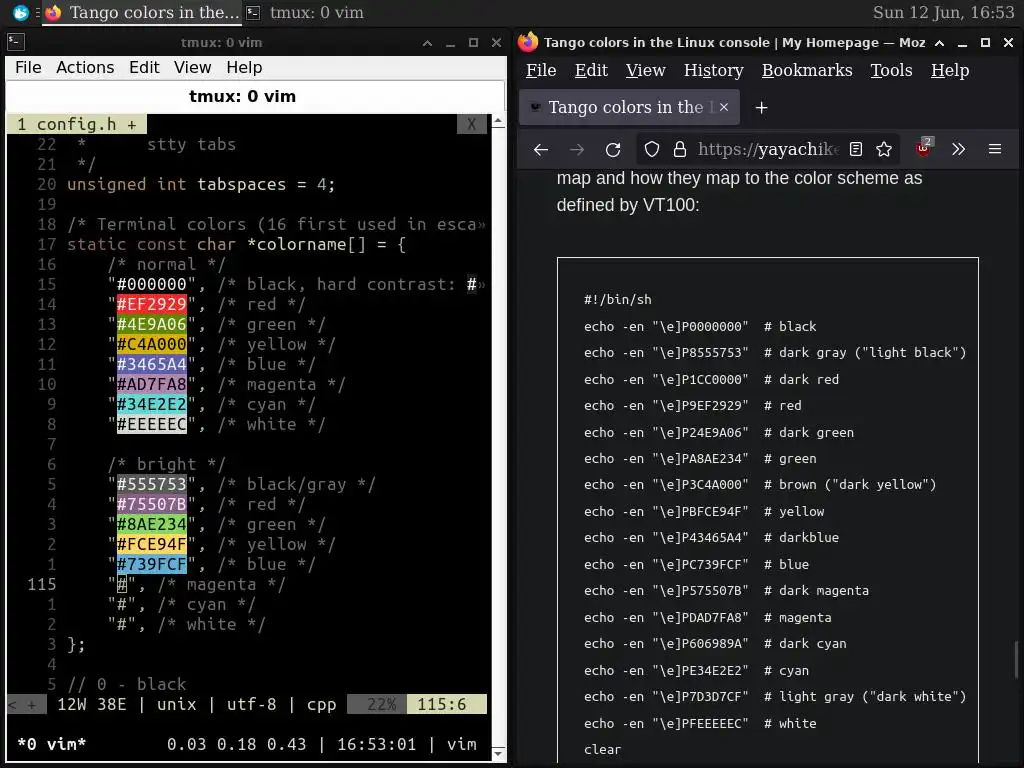The image size is (1024, 768).
Task: Select the config.h vim tab
Action: point(76,124)
